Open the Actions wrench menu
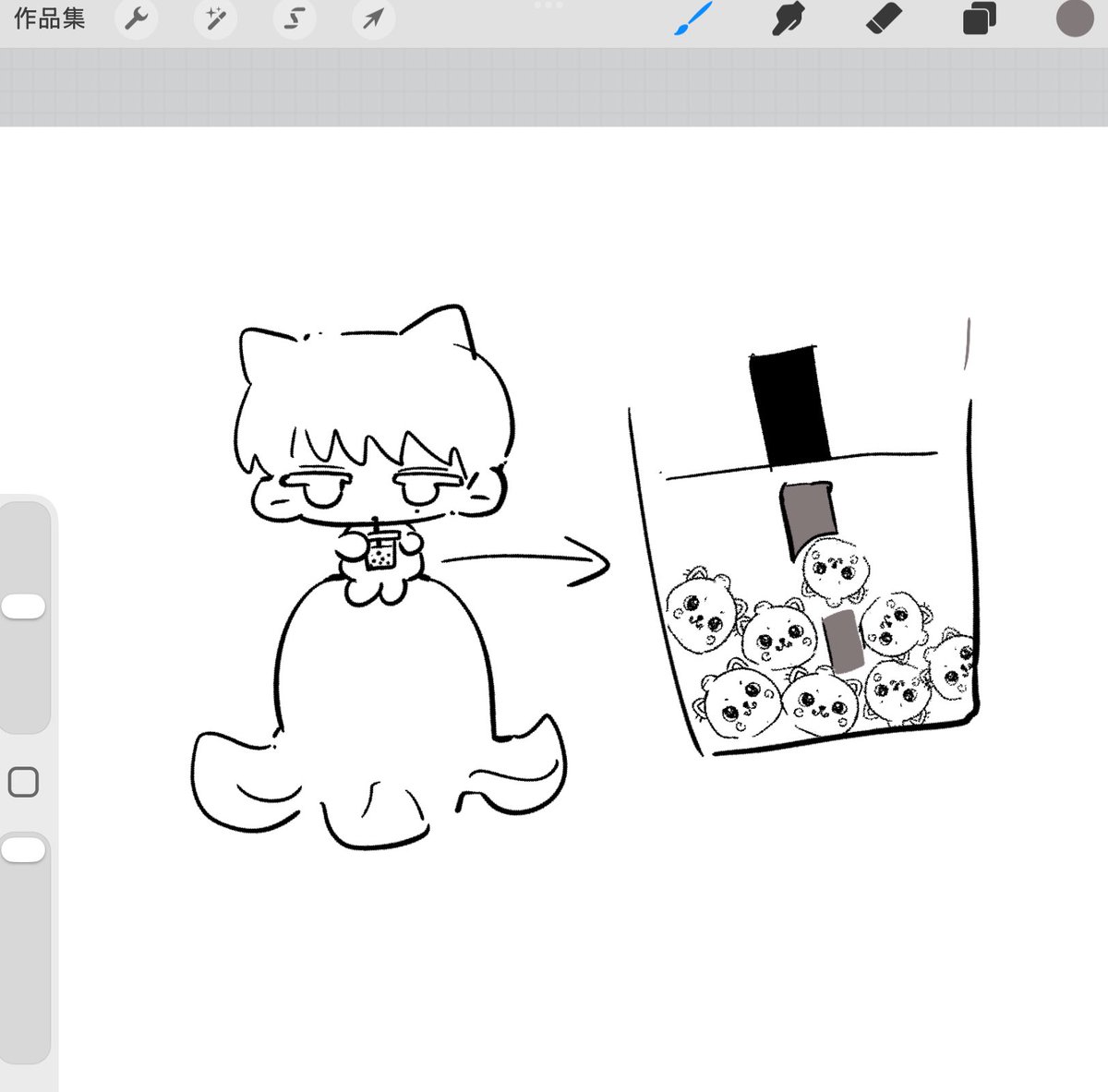The image size is (1108, 1092). pos(137,18)
